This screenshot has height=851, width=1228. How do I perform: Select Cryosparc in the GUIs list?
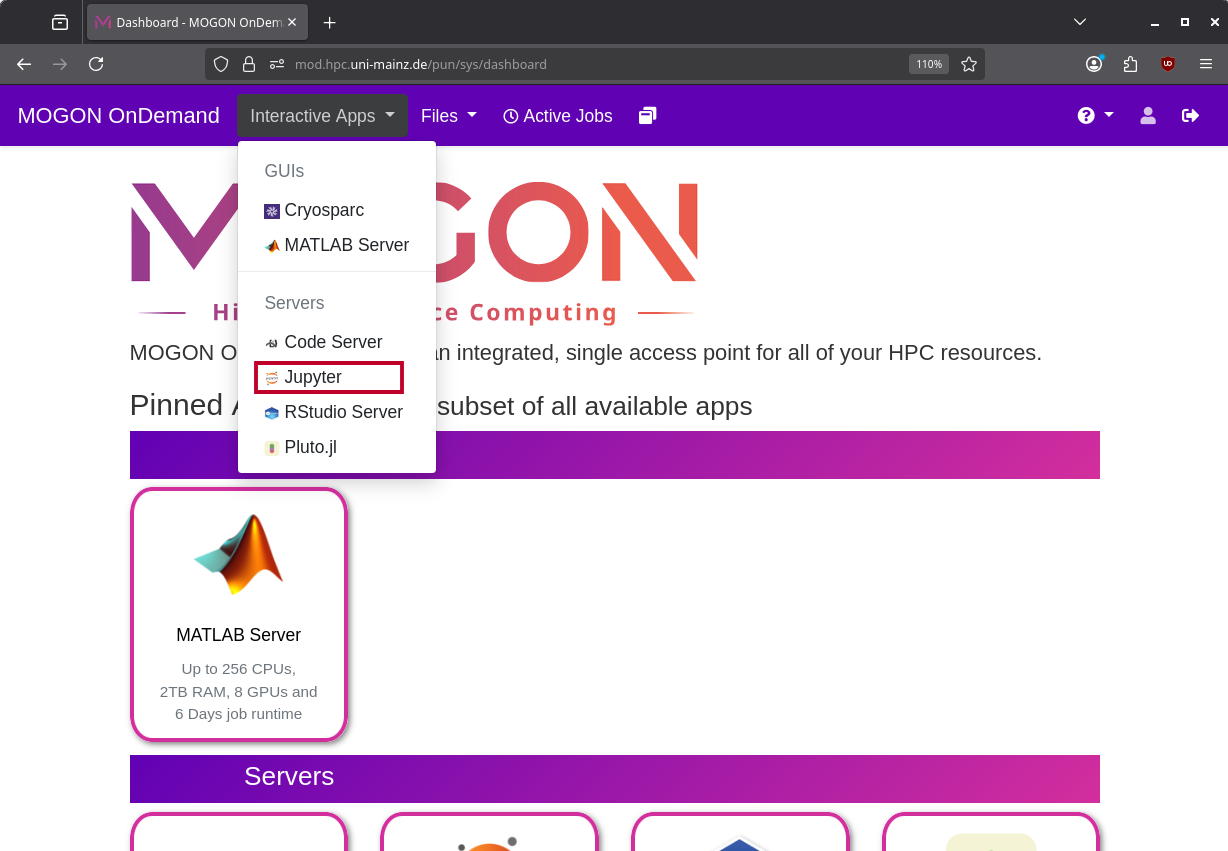tap(337, 210)
